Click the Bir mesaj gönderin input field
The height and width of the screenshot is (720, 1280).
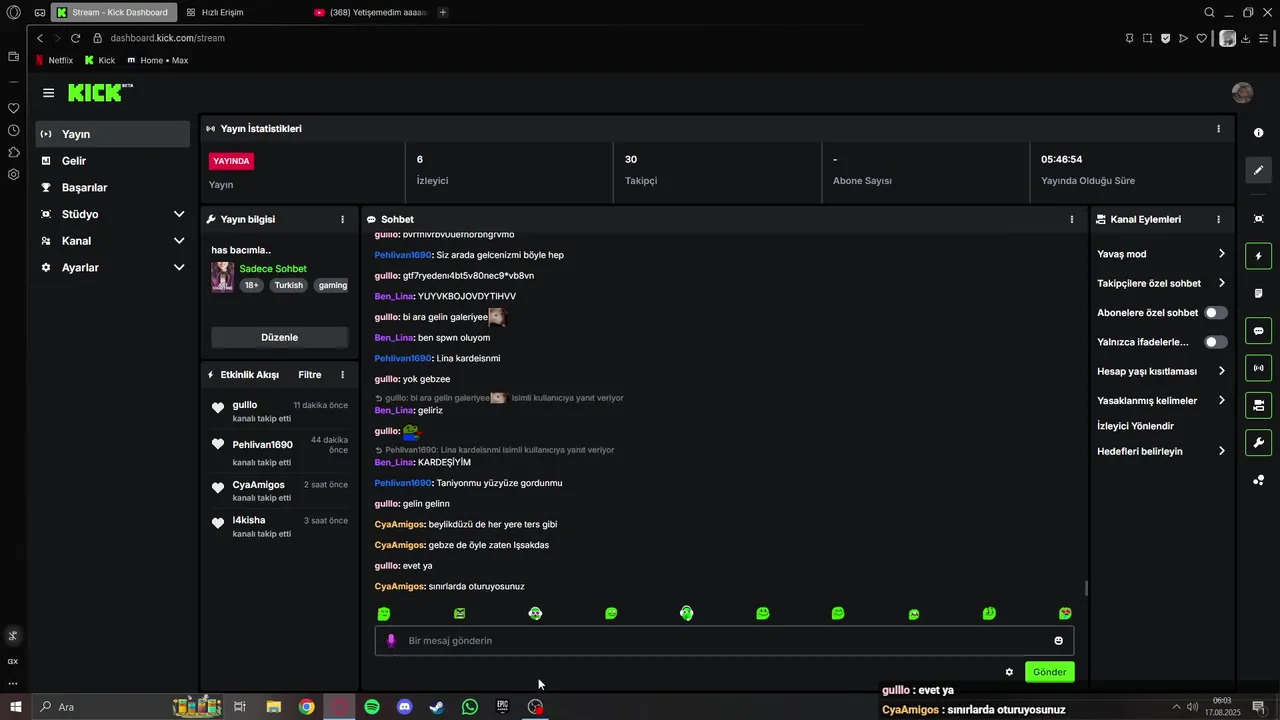coord(724,641)
